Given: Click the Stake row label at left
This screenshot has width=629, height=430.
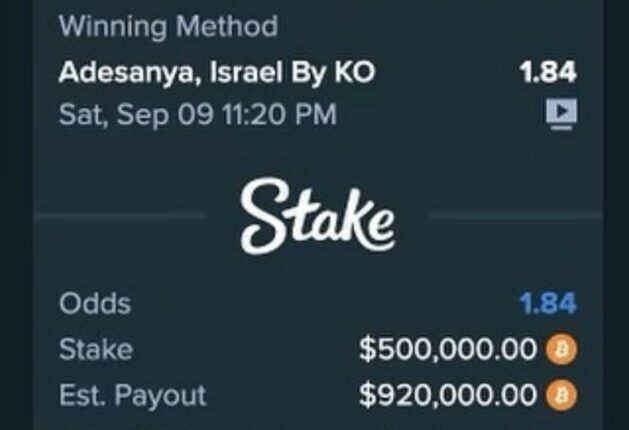Looking at the screenshot, I should click(x=95, y=350).
